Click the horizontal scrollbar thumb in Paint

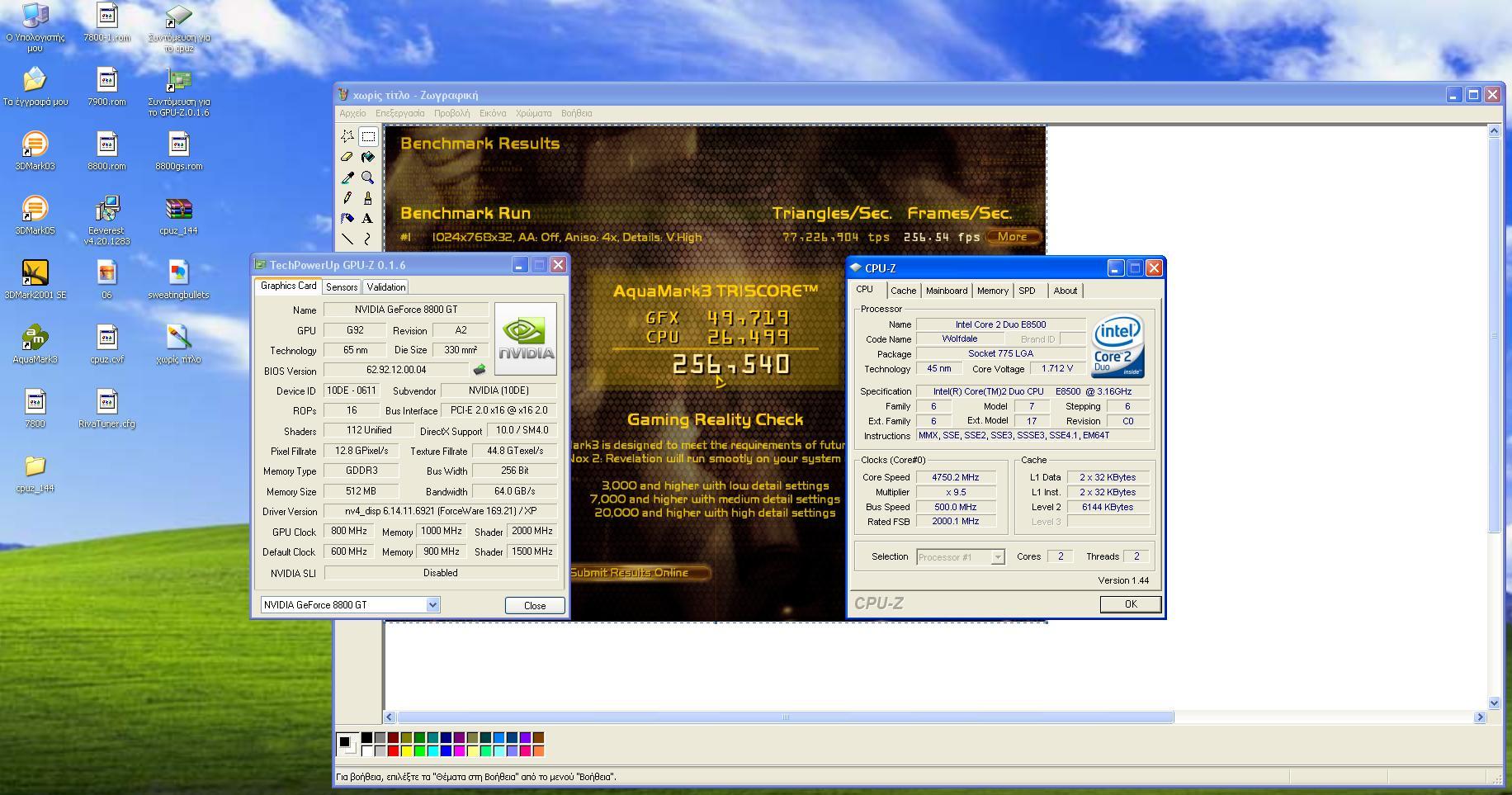(x=785, y=717)
